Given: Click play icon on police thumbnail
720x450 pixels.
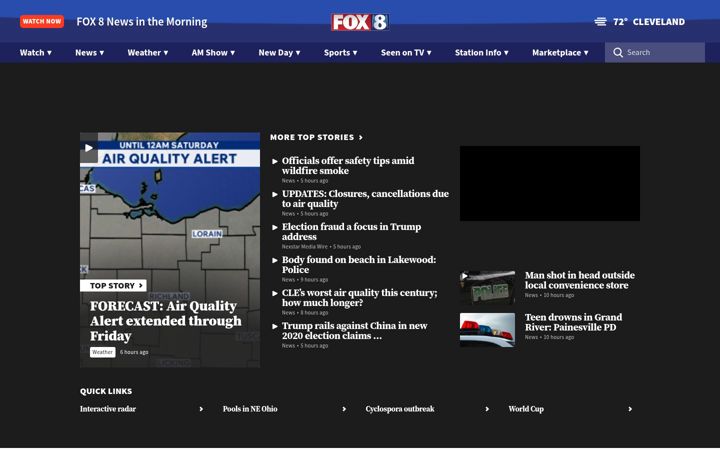Looking at the screenshot, I should click(x=465, y=276).
